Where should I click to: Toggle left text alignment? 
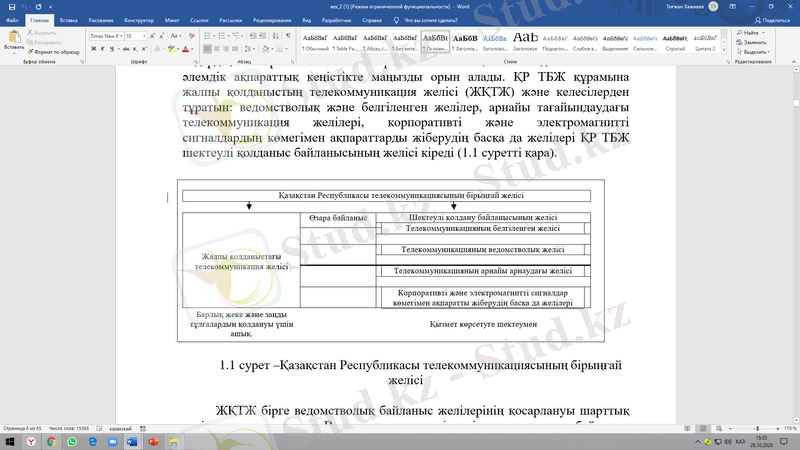coord(205,48)
